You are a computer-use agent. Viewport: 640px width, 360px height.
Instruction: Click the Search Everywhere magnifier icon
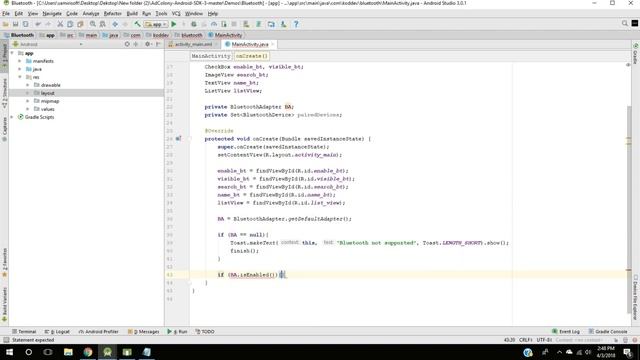pos(624,24)
